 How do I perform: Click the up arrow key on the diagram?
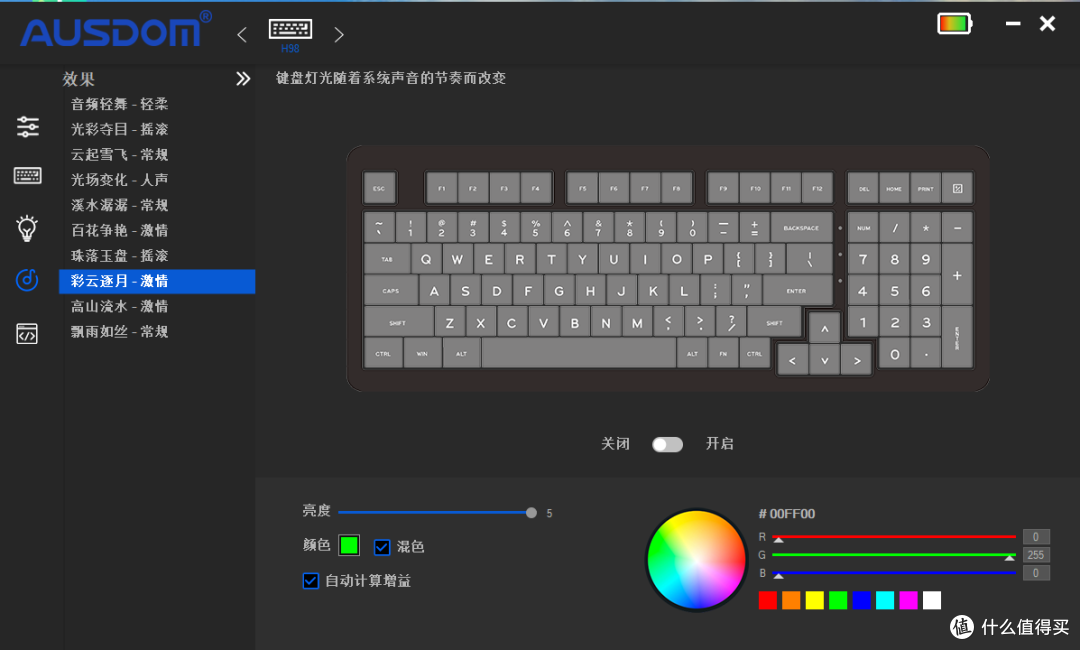(x=824, y=328)
